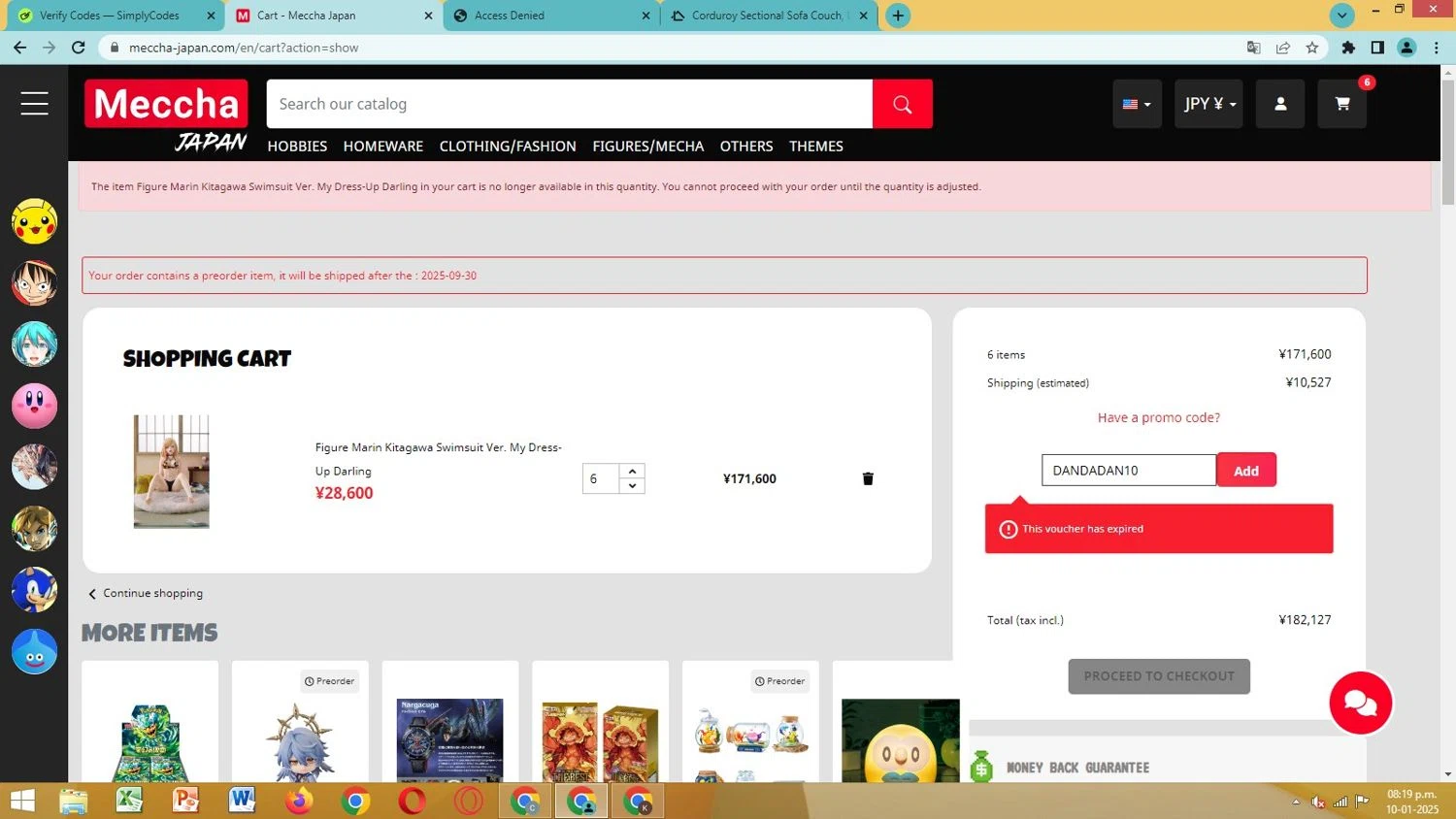Screen dimensions: 1456x819
Task: Bookmark this page with the star icon
Action: pos(1312,48)
